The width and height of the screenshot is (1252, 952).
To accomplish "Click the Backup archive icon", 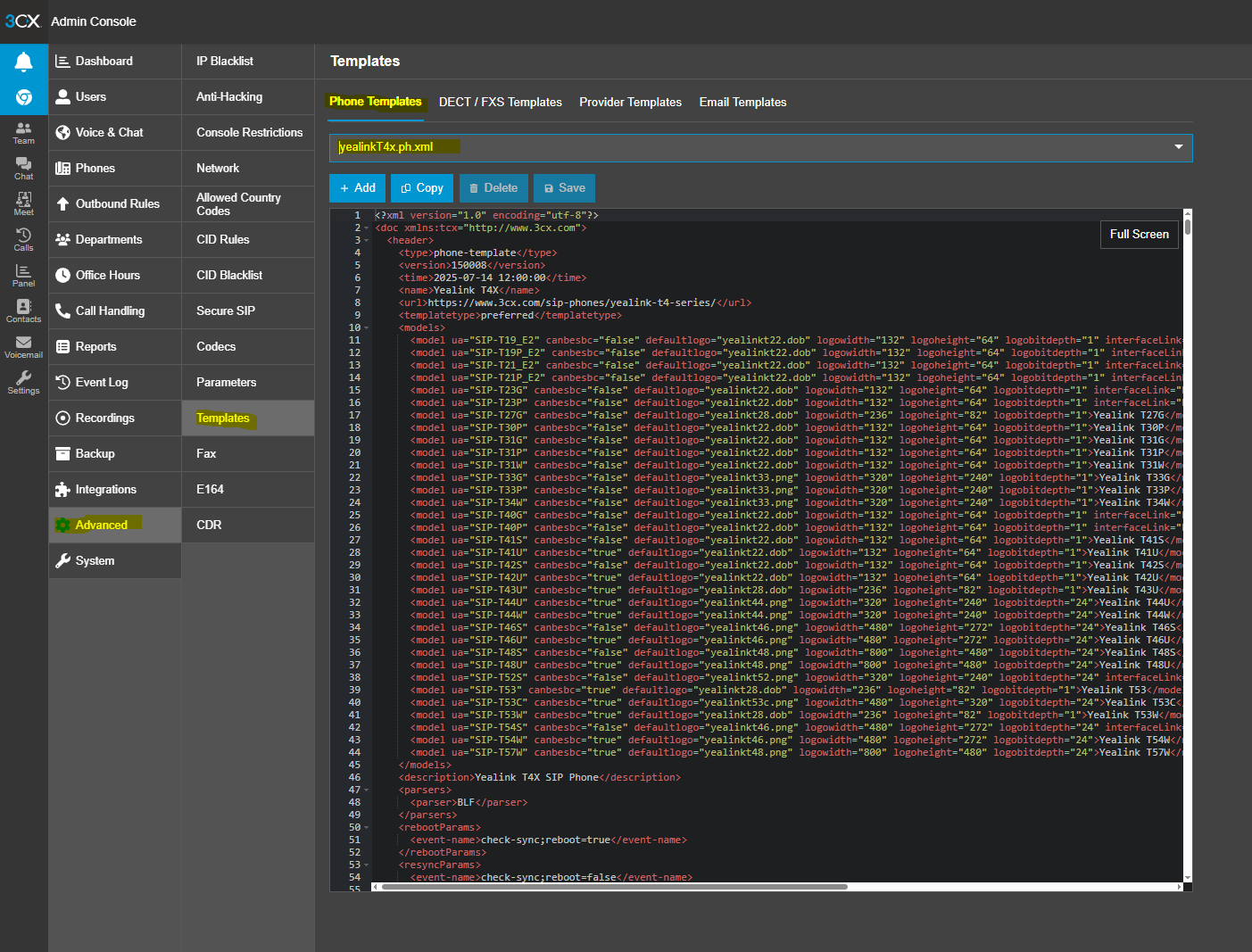I will coord(62,453).
